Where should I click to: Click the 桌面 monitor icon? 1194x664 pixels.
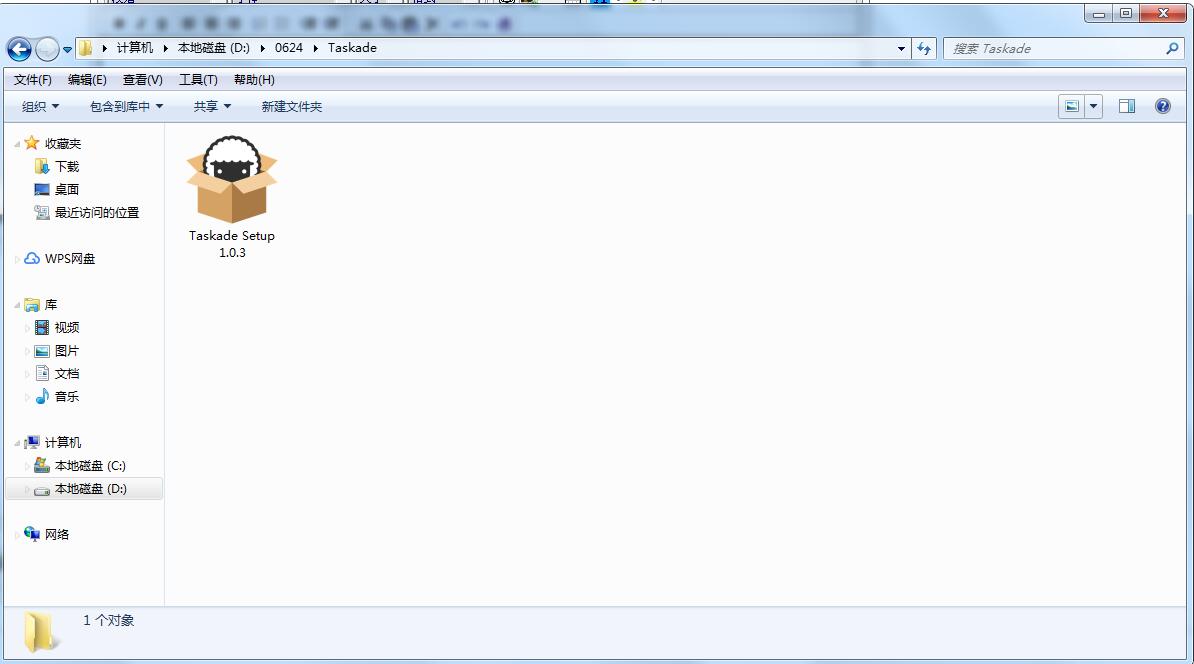(x=42, y=189)
